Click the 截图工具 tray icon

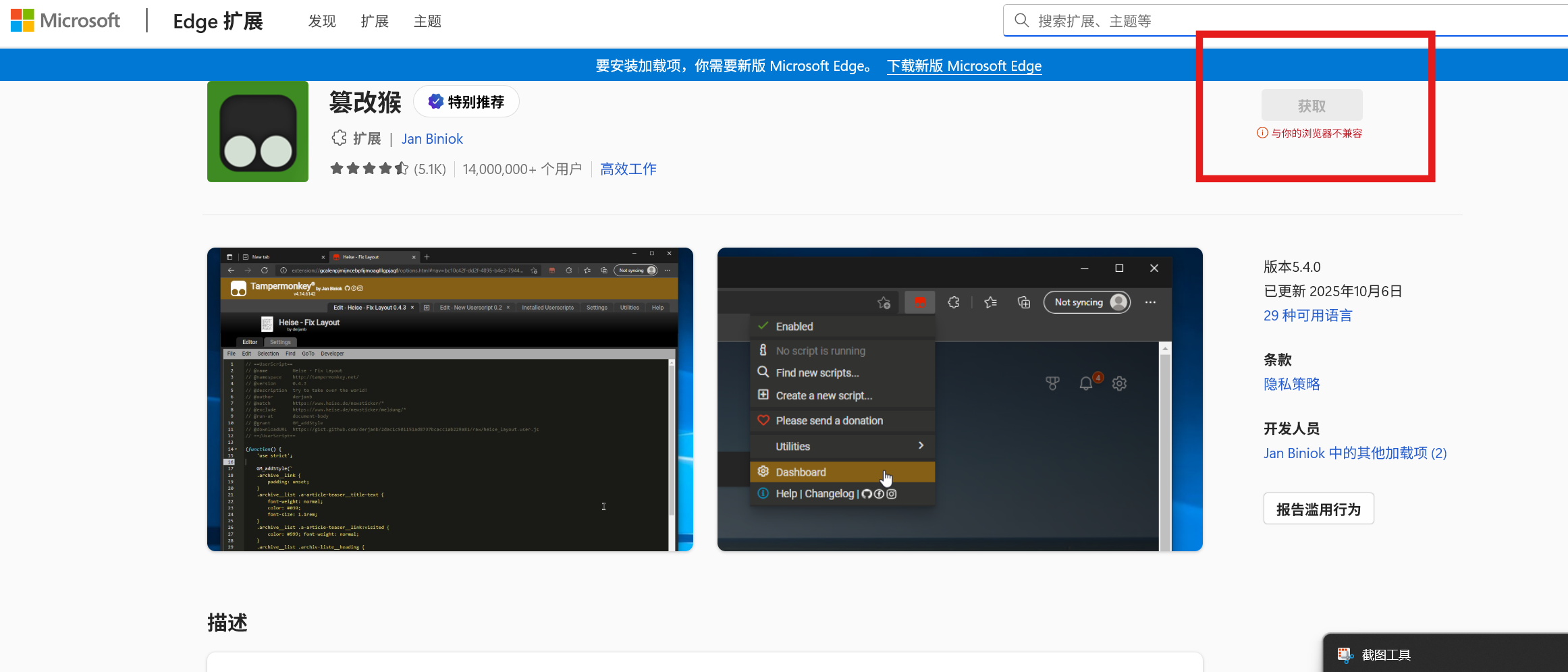1344,654
